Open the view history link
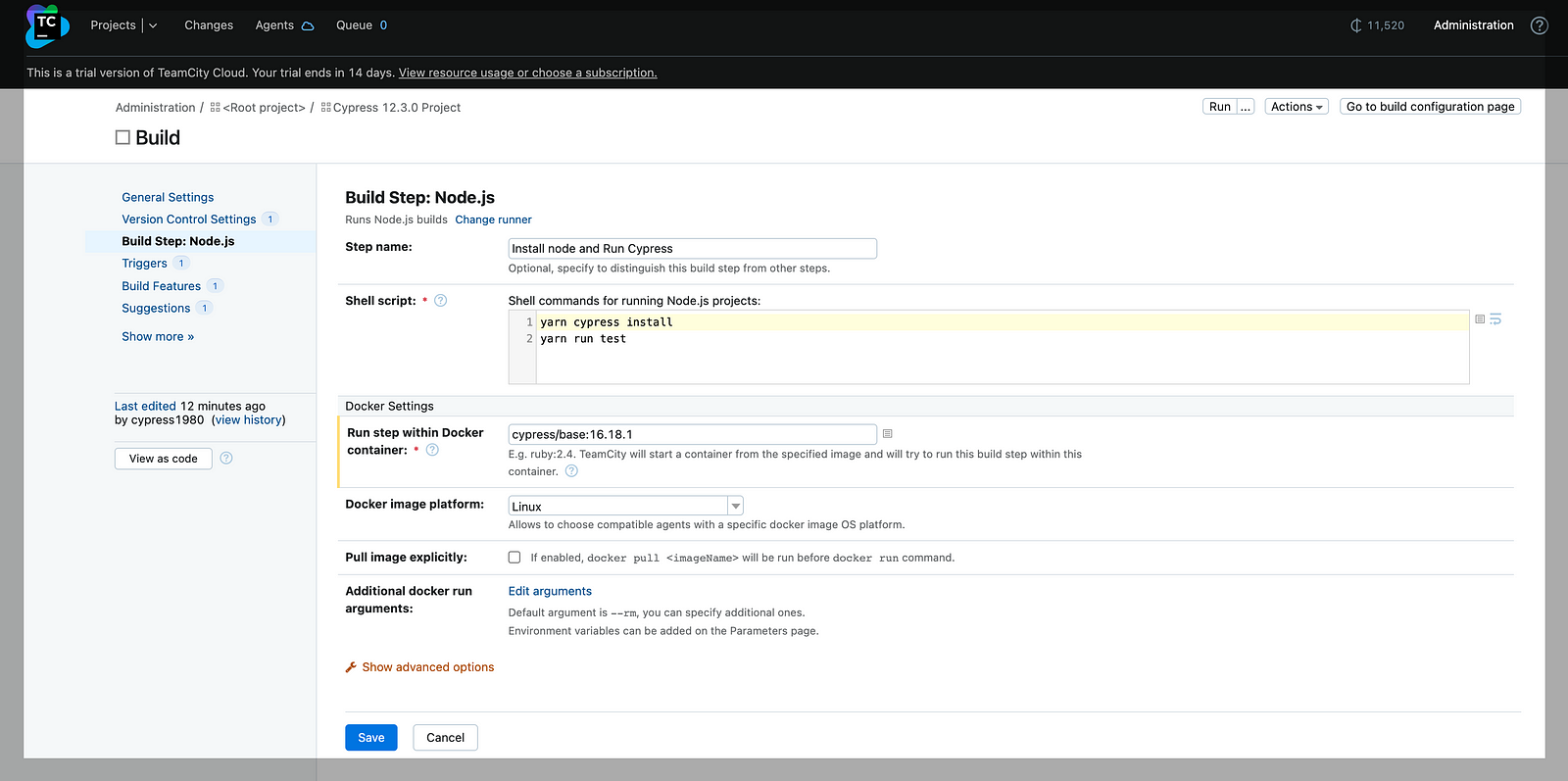Viewport: 1568px width, 781px height. [249, 420]
